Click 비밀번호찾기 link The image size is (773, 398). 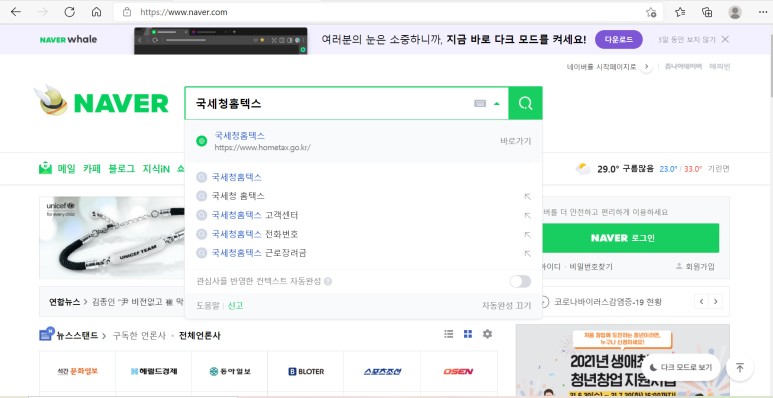click(591, 267)
